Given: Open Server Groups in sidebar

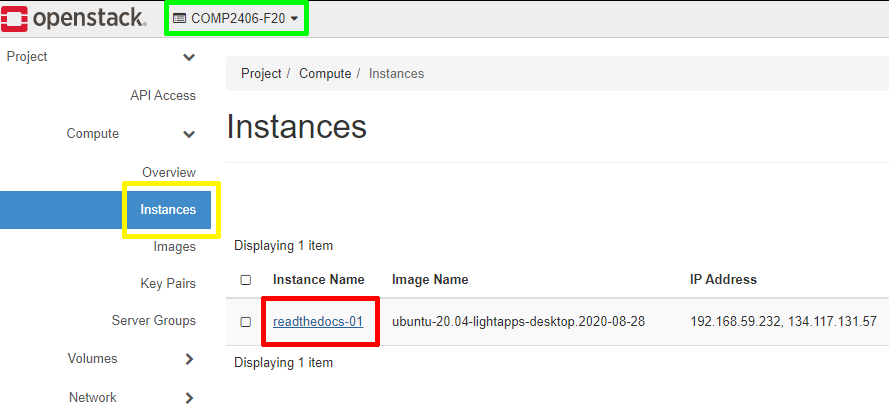Looking at the screenshot, I should [x=153, y=321].
